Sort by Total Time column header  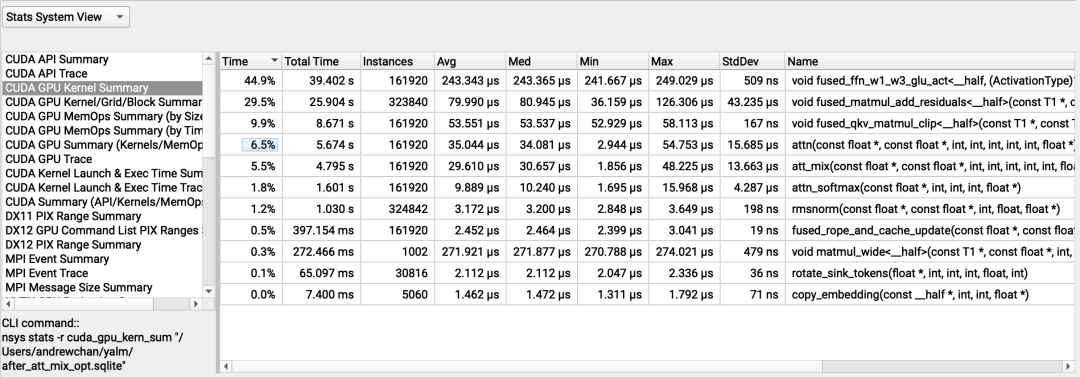pyautogui.click(x=320, y=61)
